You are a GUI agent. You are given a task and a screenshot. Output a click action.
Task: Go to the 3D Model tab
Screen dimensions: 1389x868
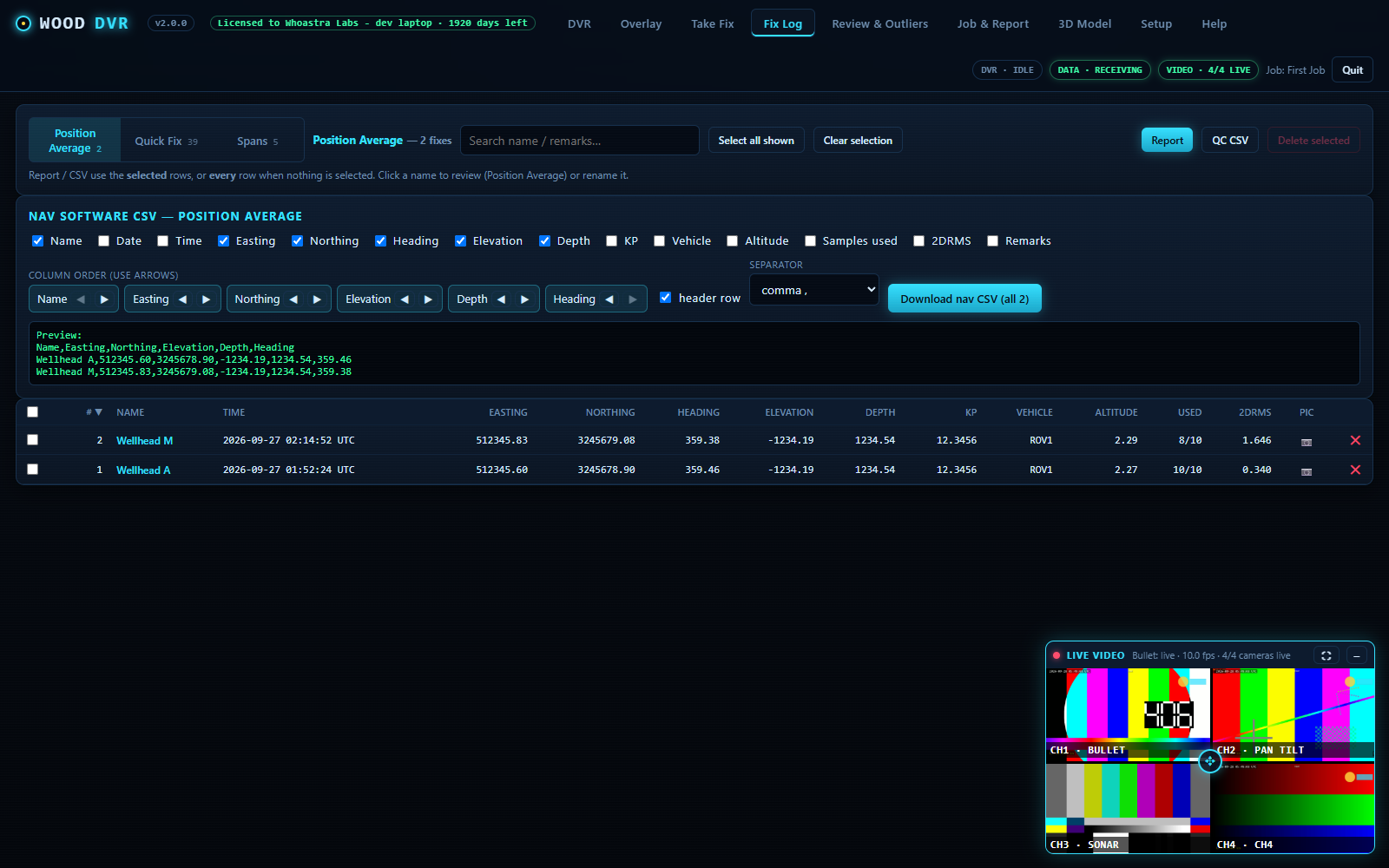pyautogui.click(x=1084, y=23)
